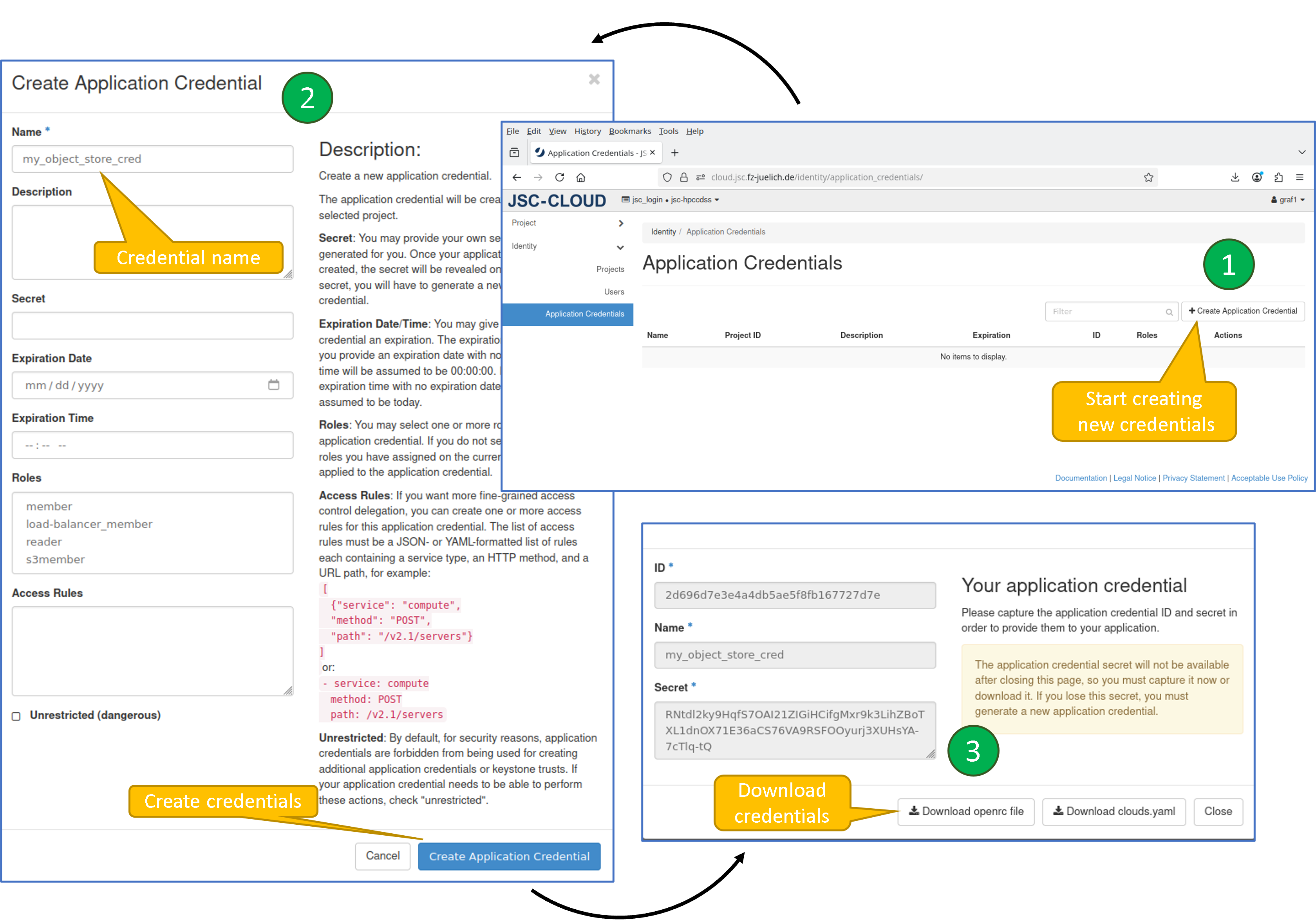
Task: Go to browser home page icon
Action: 580,178
